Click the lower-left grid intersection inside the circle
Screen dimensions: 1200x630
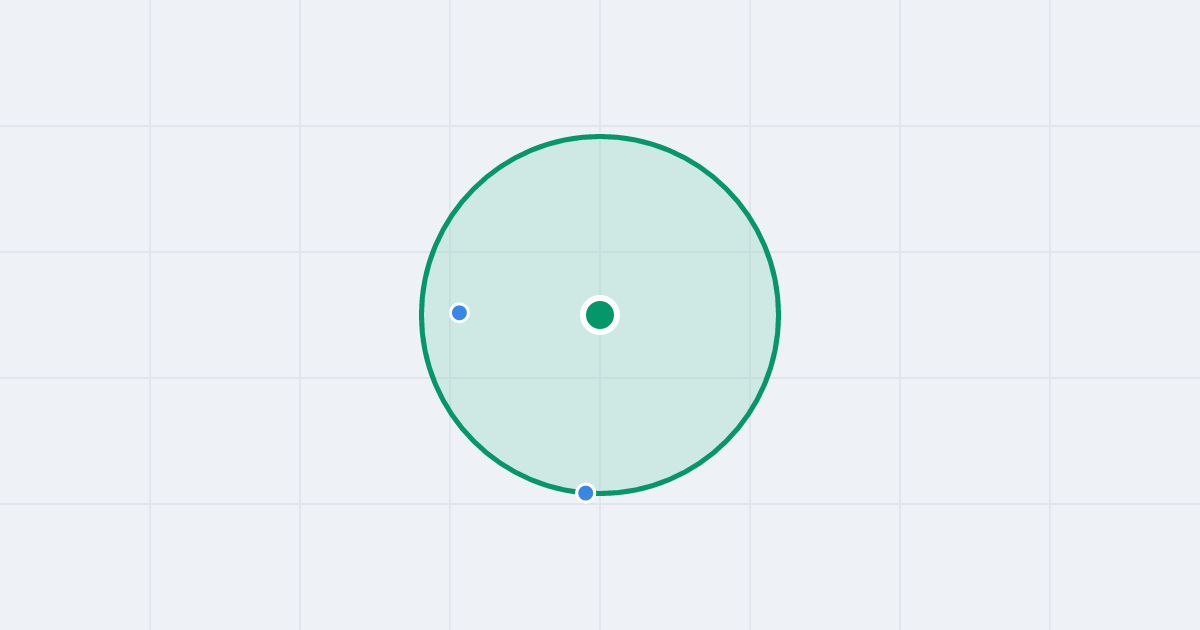[x=450, y=378]
